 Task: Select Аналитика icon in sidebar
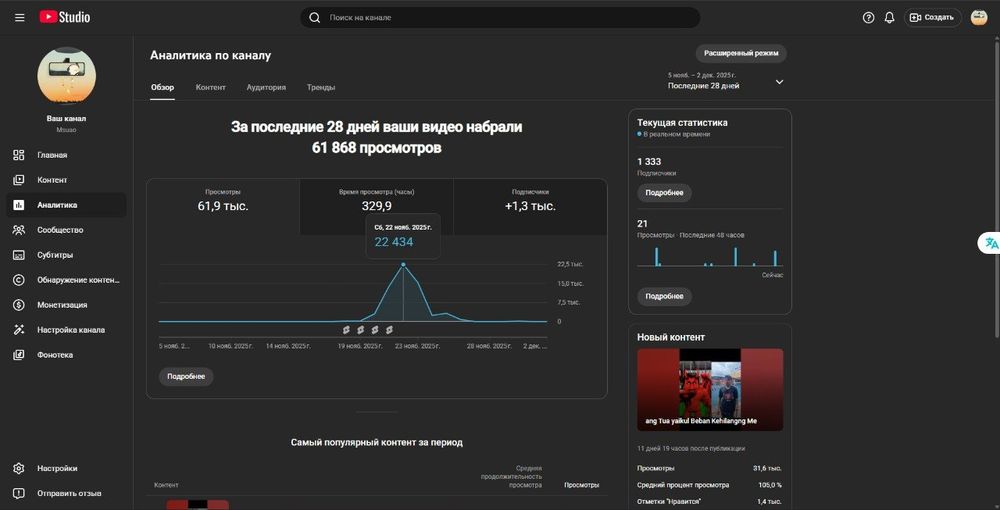[x=18, y=205]
